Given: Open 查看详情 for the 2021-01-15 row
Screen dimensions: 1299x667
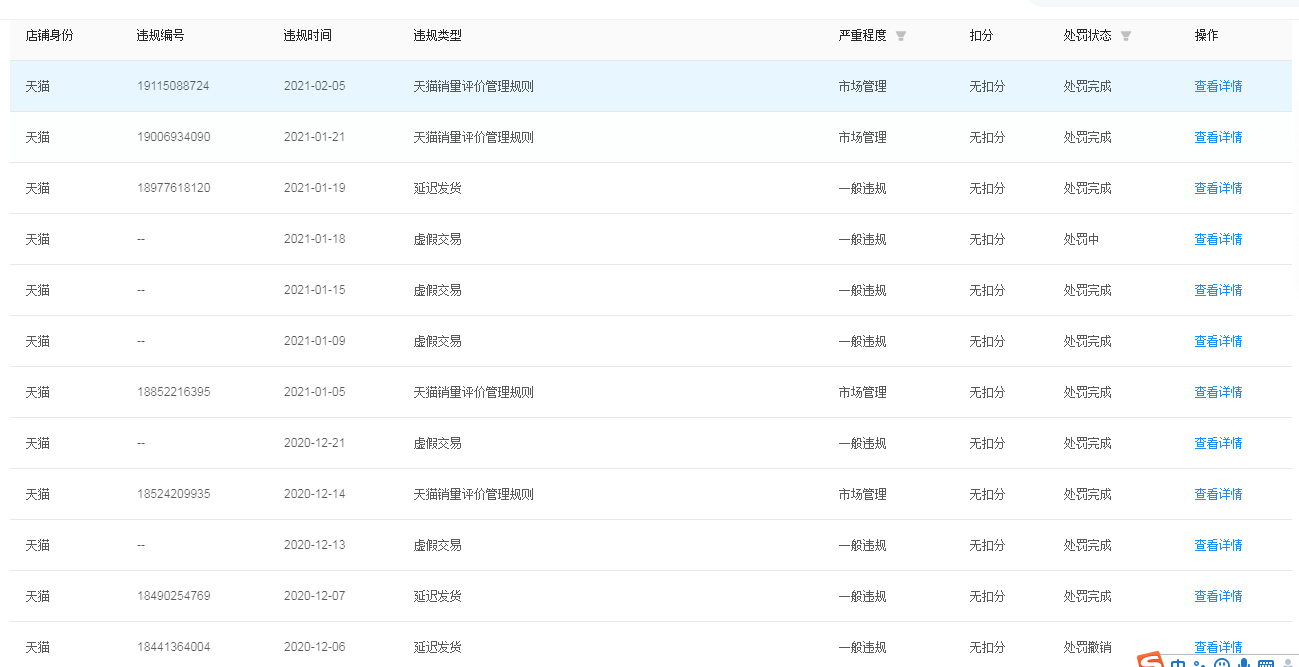Looking at the screenshot, I should click(x=1218, y=290).
